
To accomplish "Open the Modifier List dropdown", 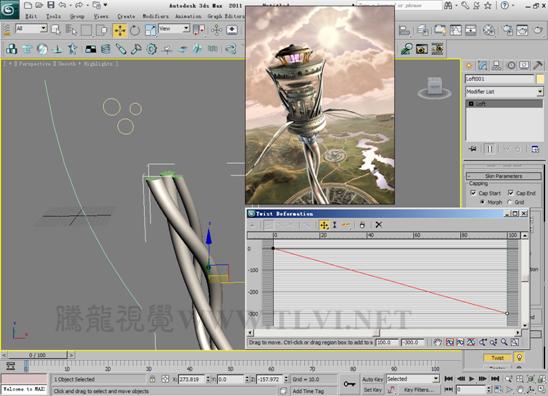I will pos(504,92).
